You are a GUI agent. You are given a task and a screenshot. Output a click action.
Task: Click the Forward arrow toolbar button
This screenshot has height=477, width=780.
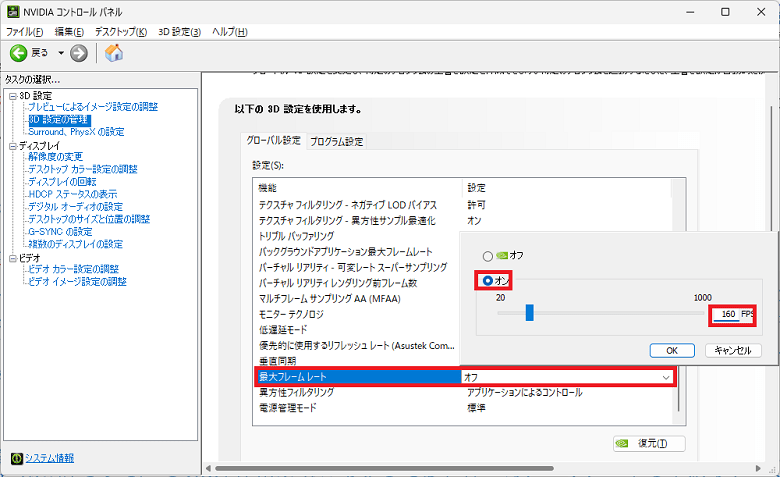[79, 52]
